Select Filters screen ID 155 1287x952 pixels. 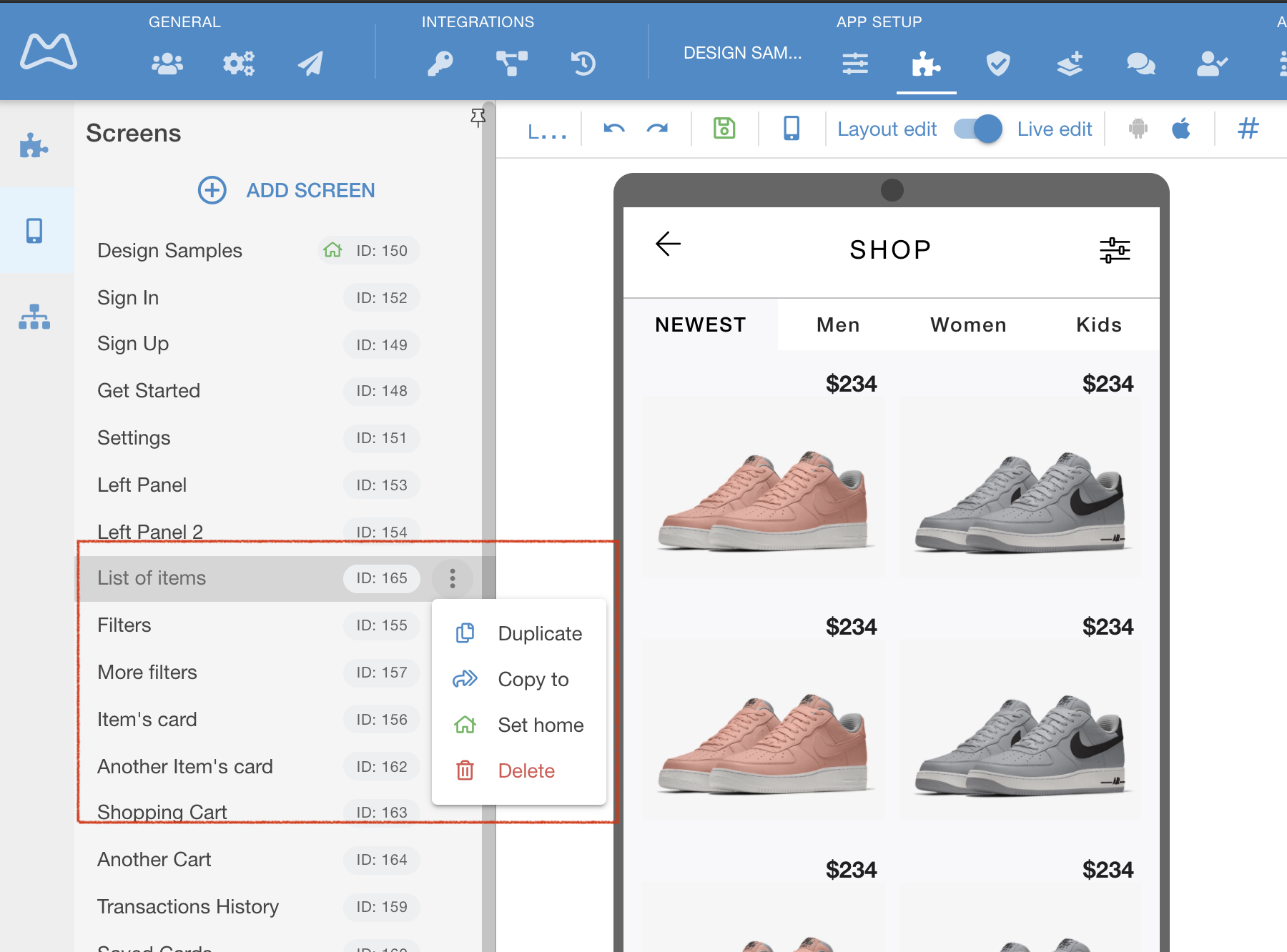254,625
